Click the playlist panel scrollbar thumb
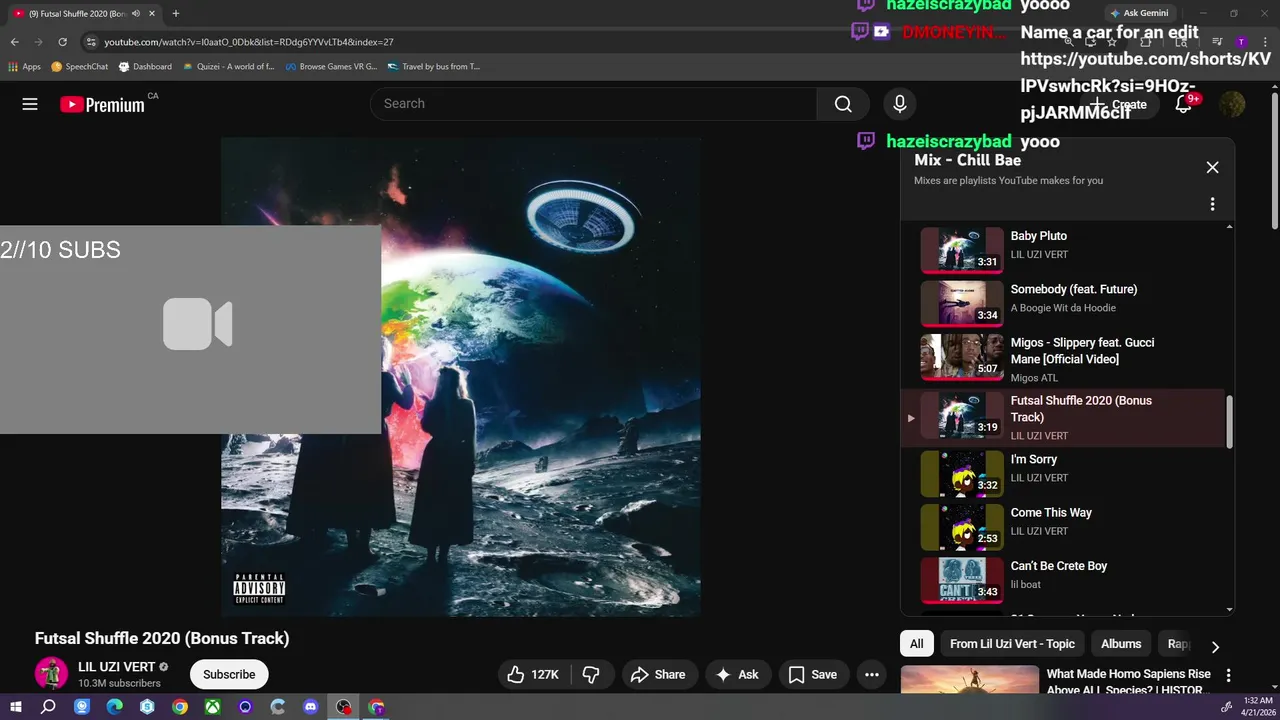Image resolution: width=1280 pixels, height=720 pixels. (1230, 421)
